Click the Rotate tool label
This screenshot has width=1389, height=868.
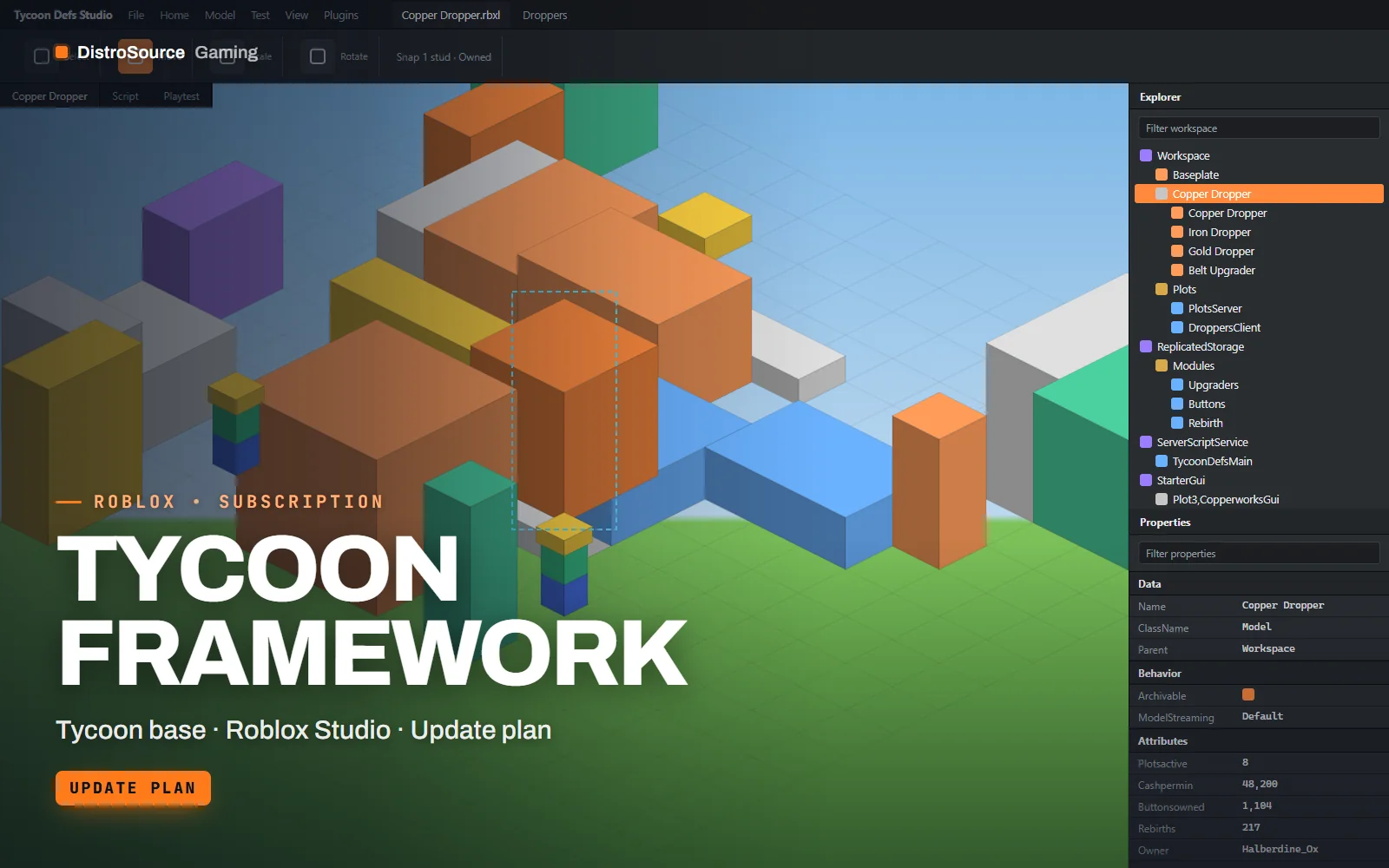tap(353, 56)
